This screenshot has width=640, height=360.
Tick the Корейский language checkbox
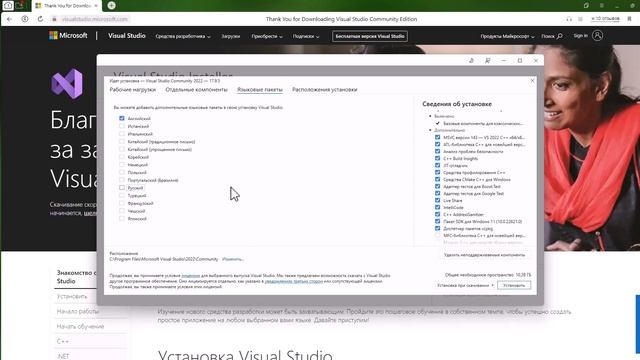click(122, 157)
